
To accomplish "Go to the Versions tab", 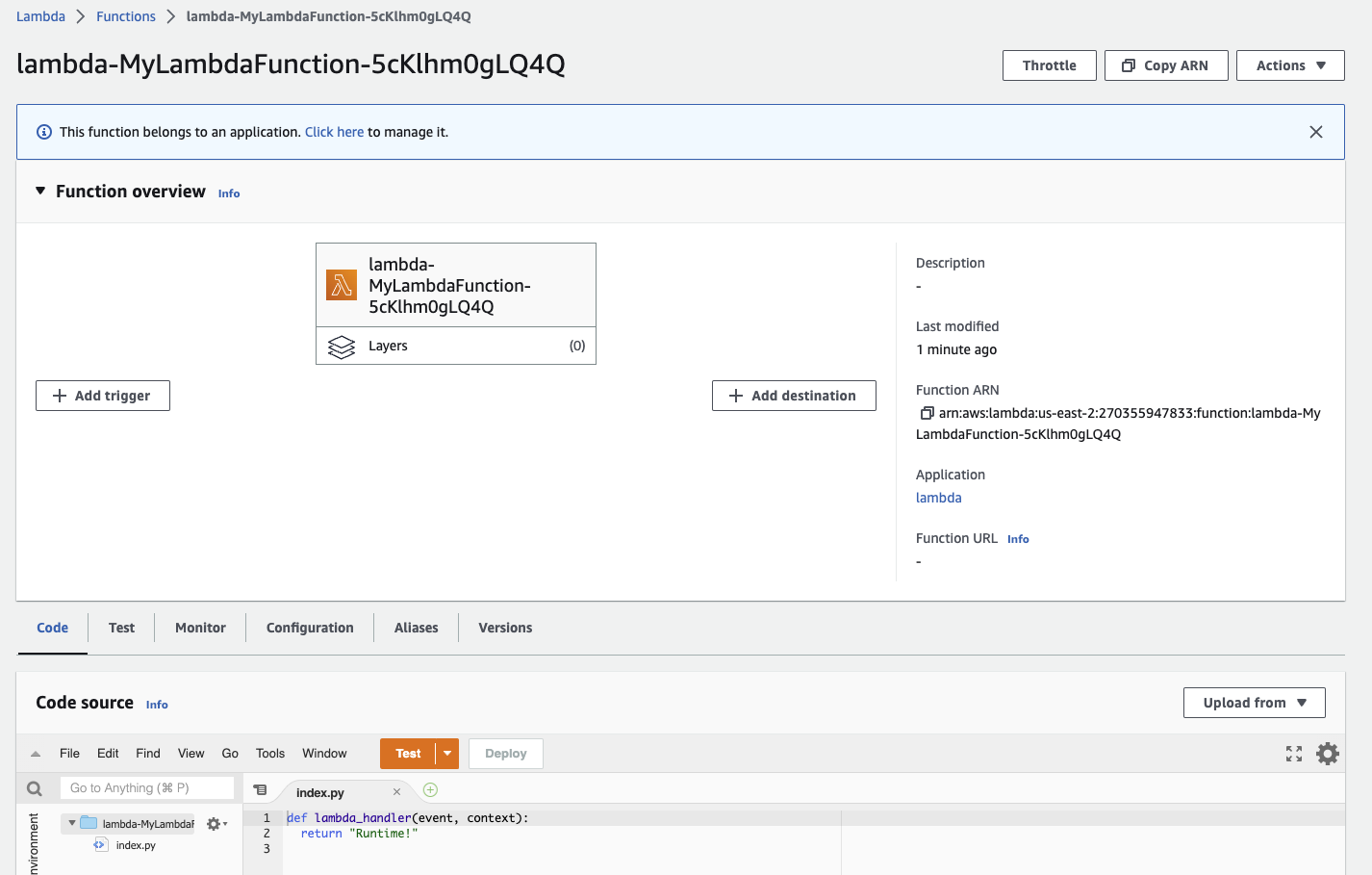I will 505,628.
